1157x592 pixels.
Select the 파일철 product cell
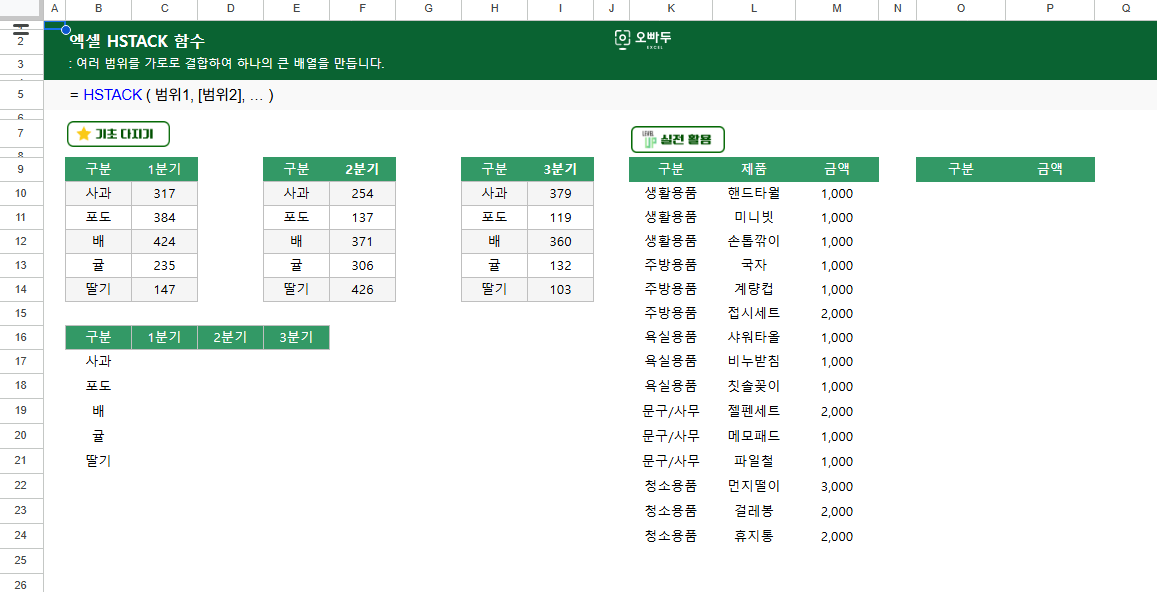753,461
